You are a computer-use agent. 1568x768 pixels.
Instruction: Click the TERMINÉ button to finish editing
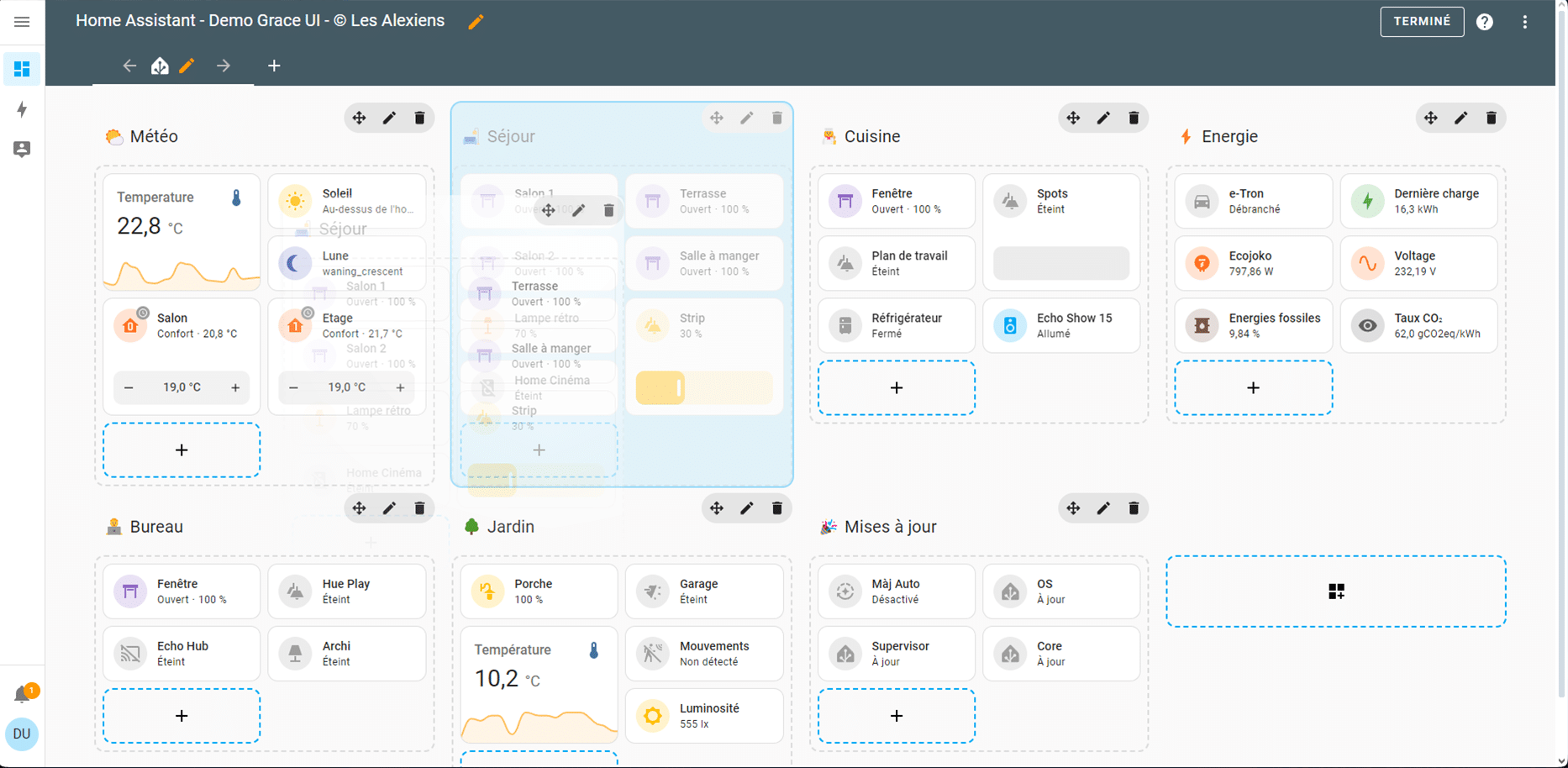point(1422,22)
